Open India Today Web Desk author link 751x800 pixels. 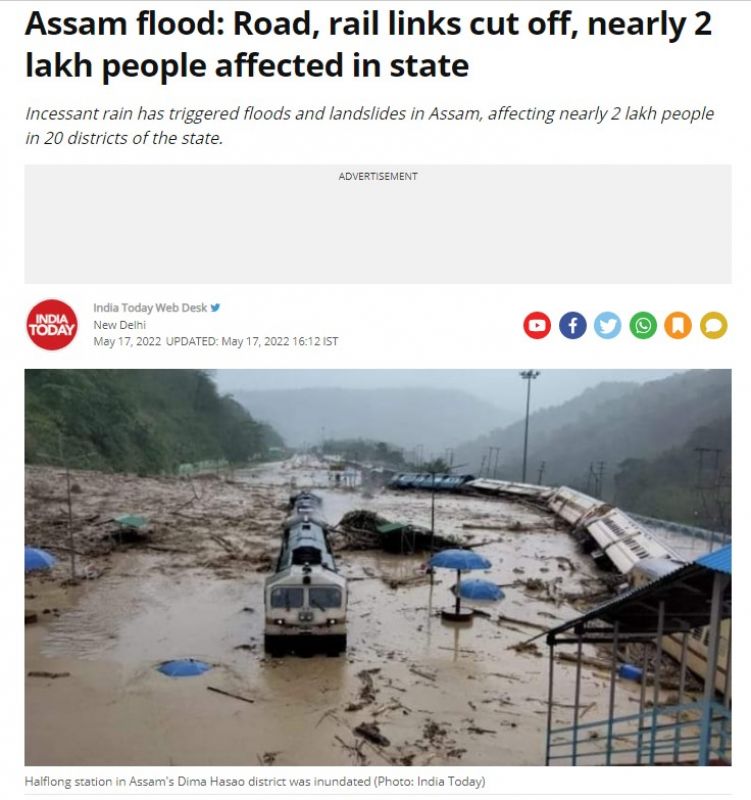150,308
